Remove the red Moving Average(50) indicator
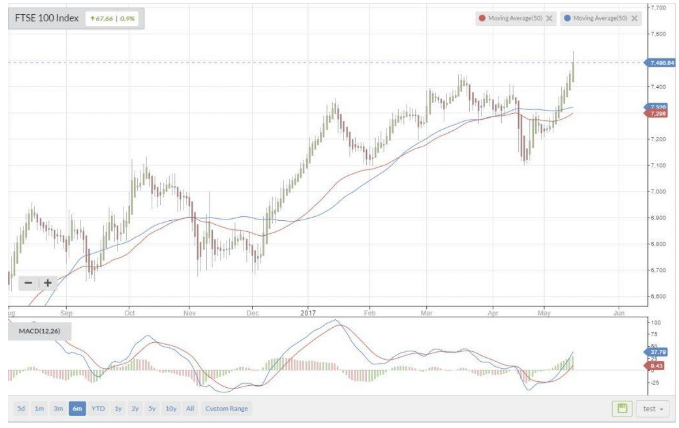Viewport: 679px width, 428px height. pos(549,18)
